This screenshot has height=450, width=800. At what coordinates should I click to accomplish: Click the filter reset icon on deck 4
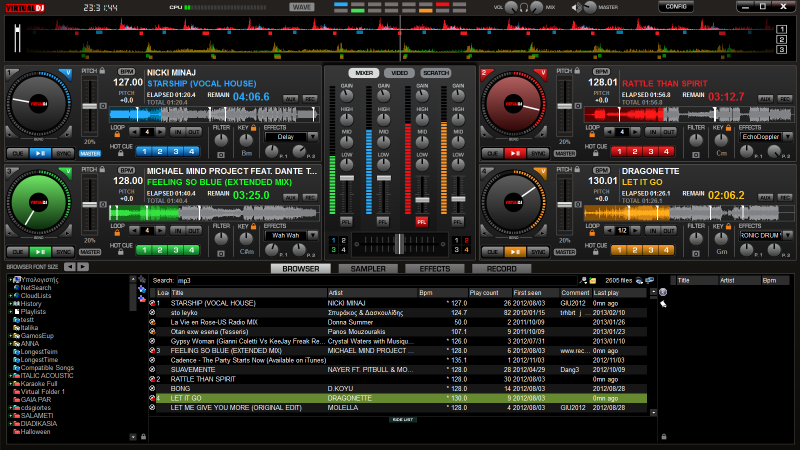(696, 253)
